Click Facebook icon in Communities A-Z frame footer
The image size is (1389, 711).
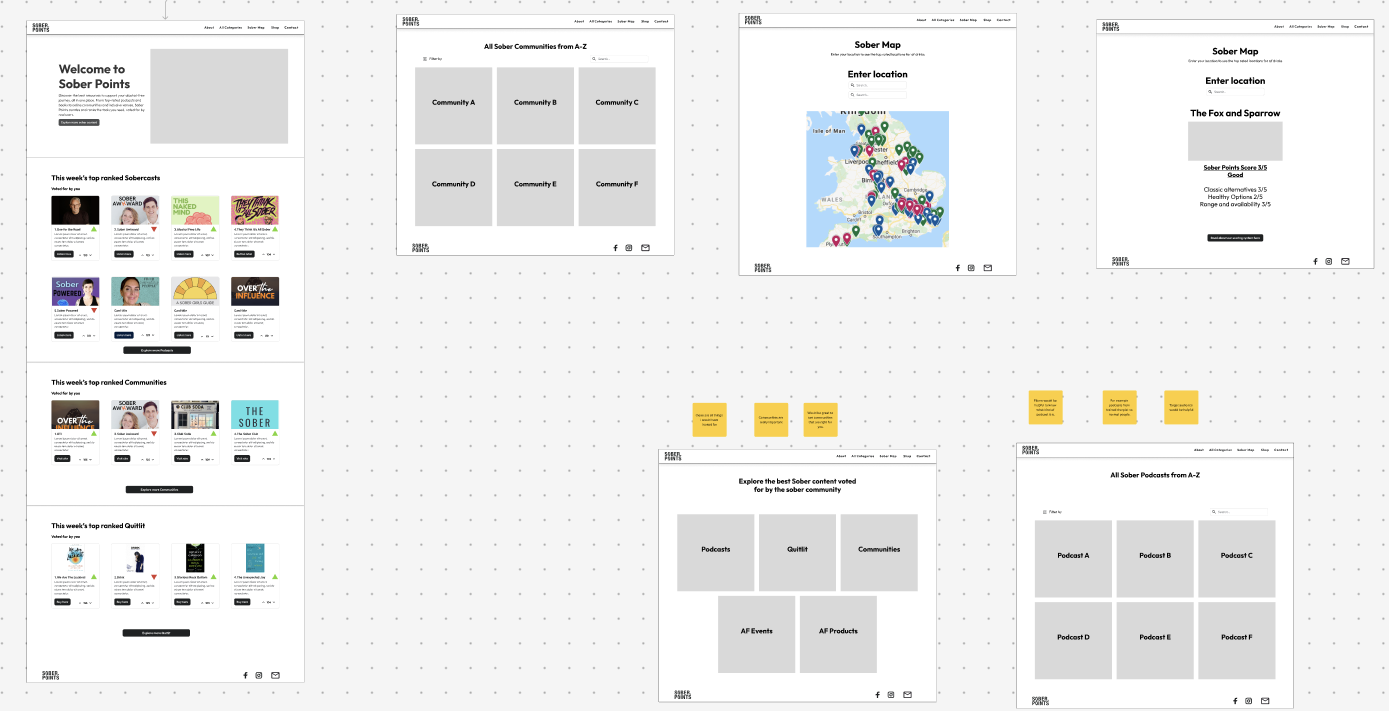(x=614, y=247)
